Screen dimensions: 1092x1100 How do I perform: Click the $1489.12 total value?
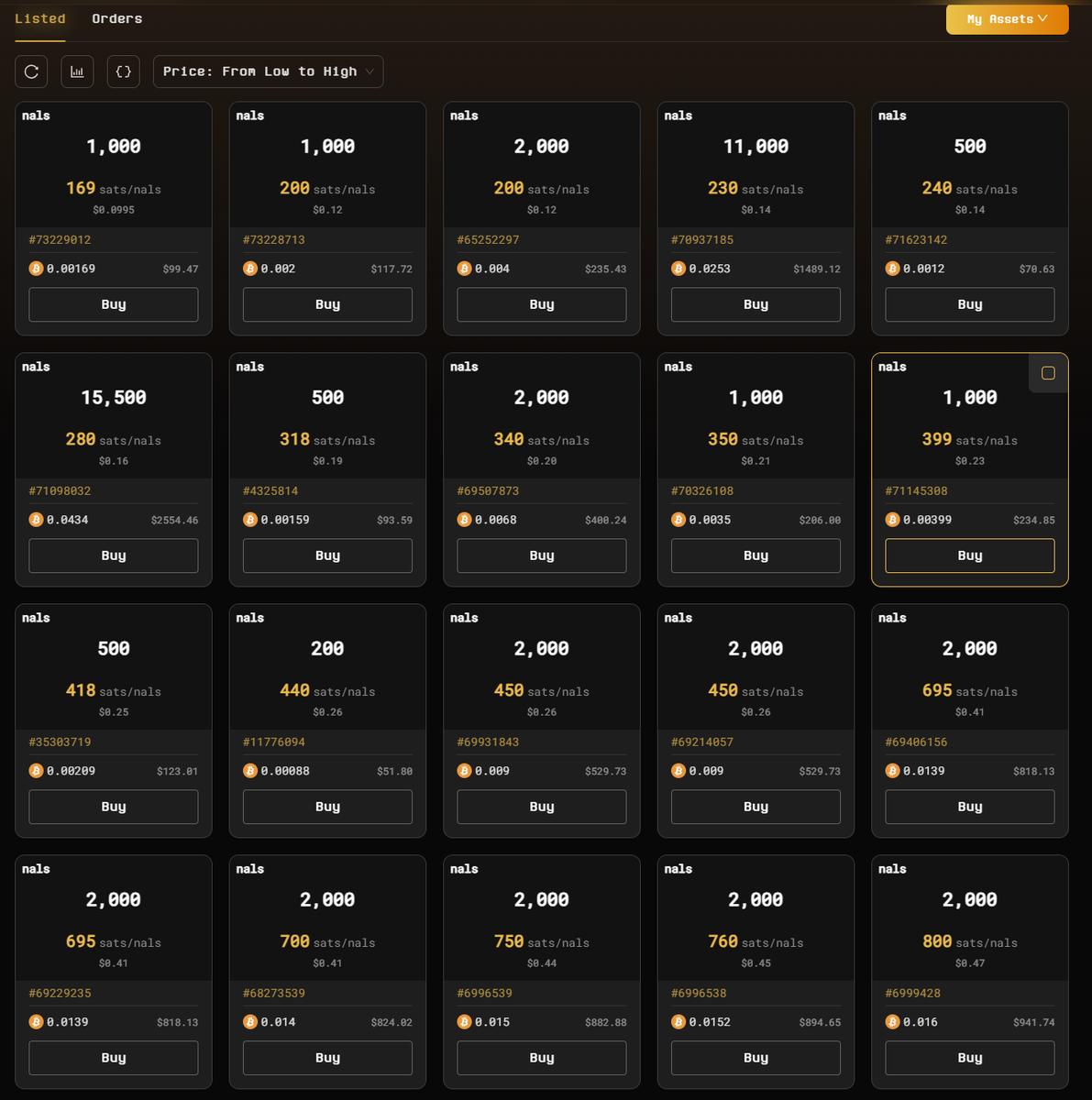(817, 269)
